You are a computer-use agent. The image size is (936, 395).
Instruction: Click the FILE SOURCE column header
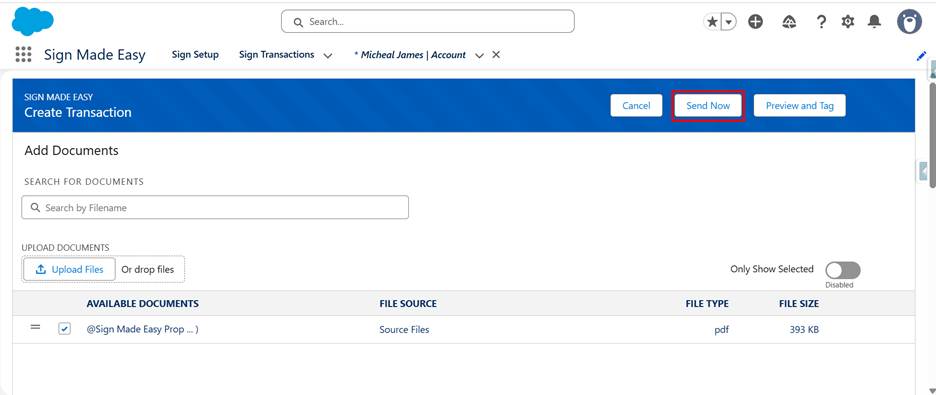[408, 304]
